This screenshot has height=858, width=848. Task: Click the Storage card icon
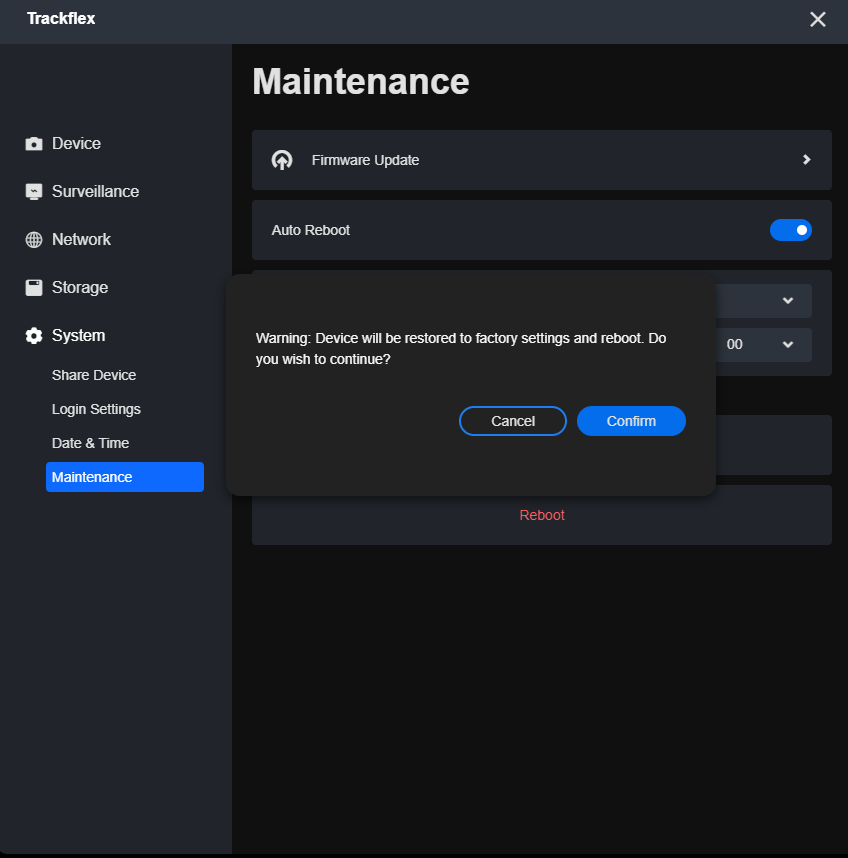tap(34, 288)
